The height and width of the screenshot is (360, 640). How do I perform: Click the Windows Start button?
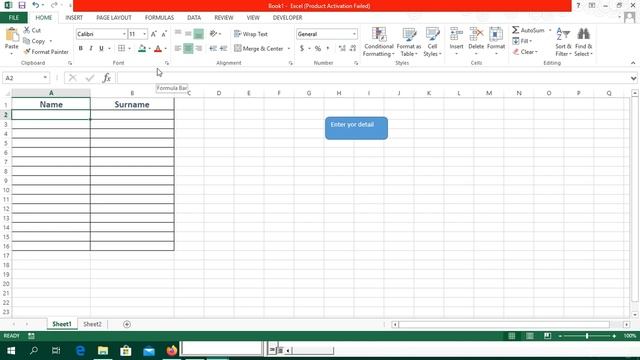(11, 350)
